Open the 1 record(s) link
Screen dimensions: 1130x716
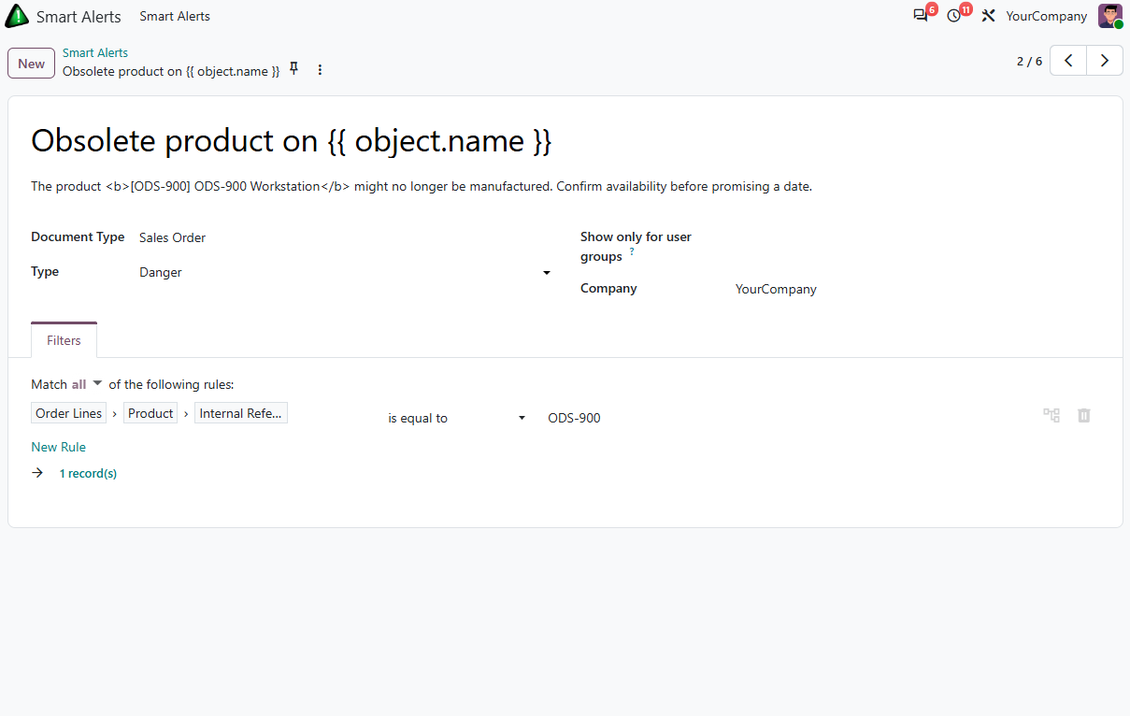(x=88, y=473)
